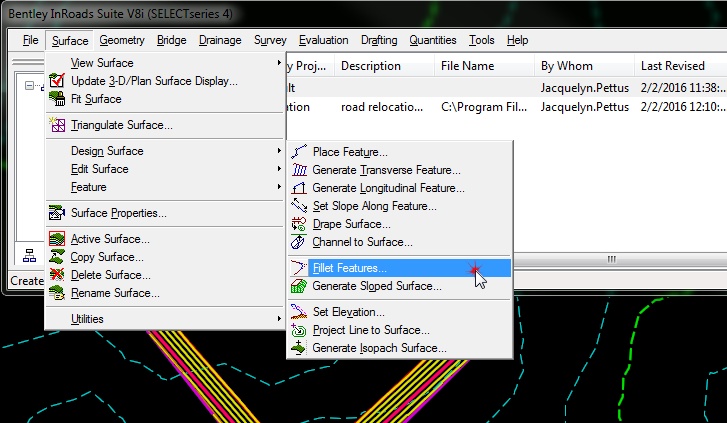Click the '2/2/2016 12:10' last revised cell
The image size is (727, 423).
682,107
